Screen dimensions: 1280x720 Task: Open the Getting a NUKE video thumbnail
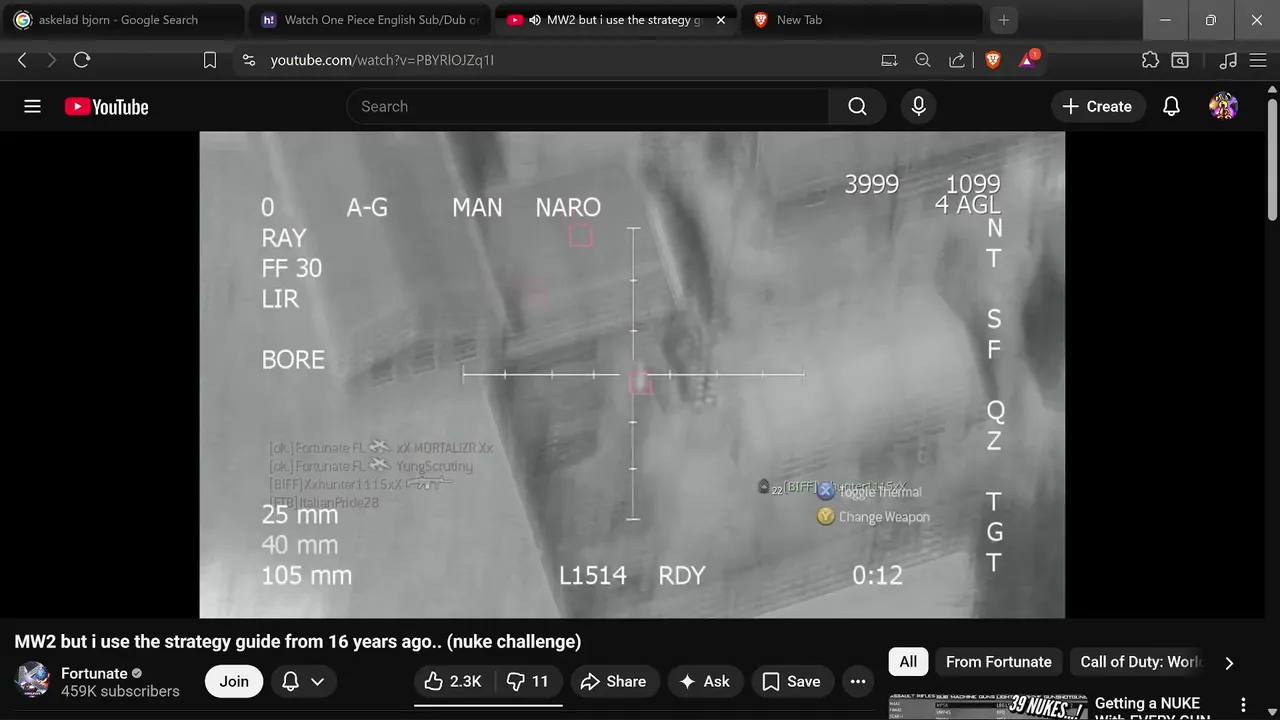click(988, 706)
